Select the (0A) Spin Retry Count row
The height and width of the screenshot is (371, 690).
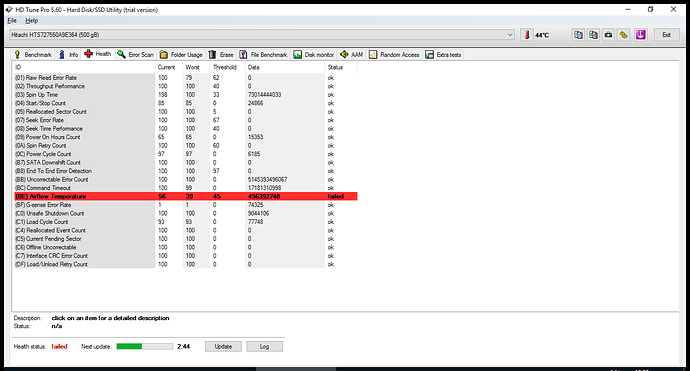185,146
